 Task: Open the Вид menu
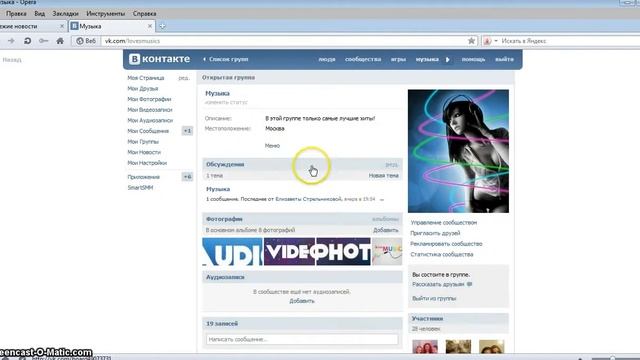click(x=40, y=13)
